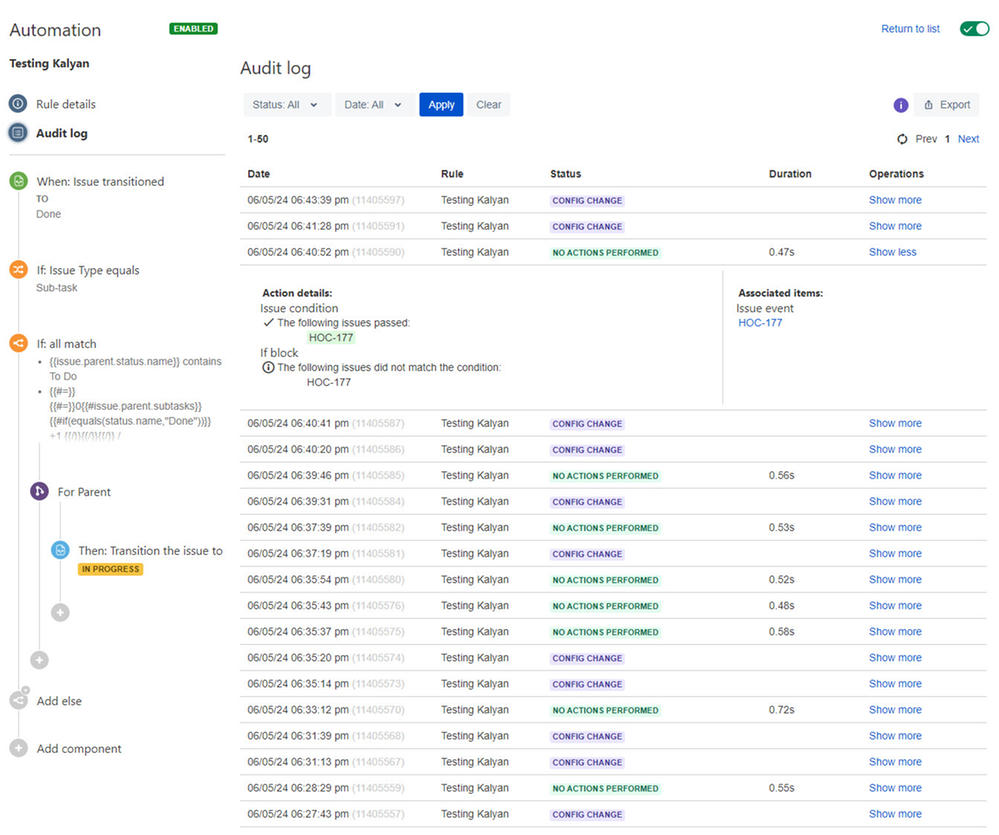Click the Rule details info icon

[x=18, y=104]
